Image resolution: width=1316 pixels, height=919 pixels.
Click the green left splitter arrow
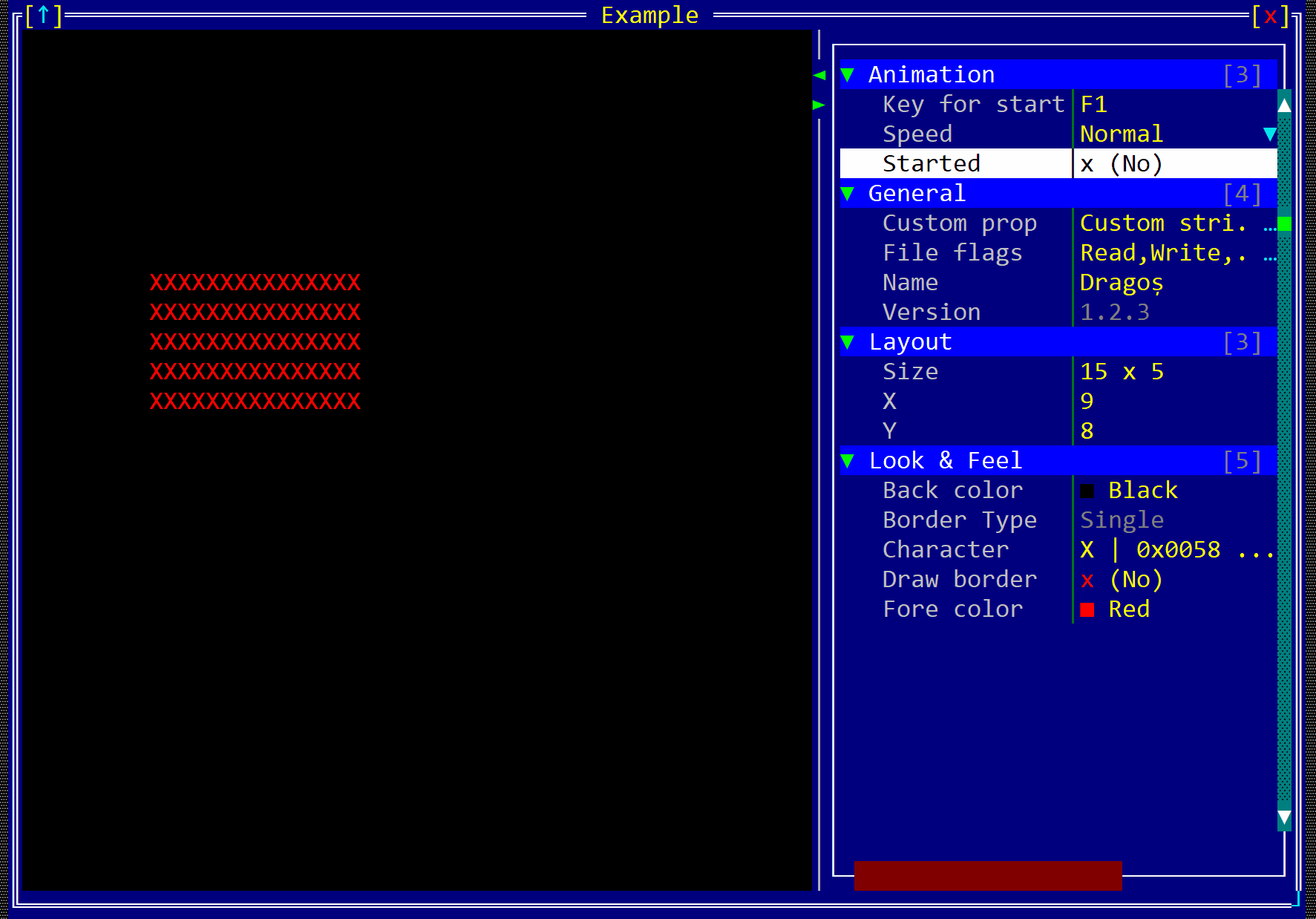(819, 75)
